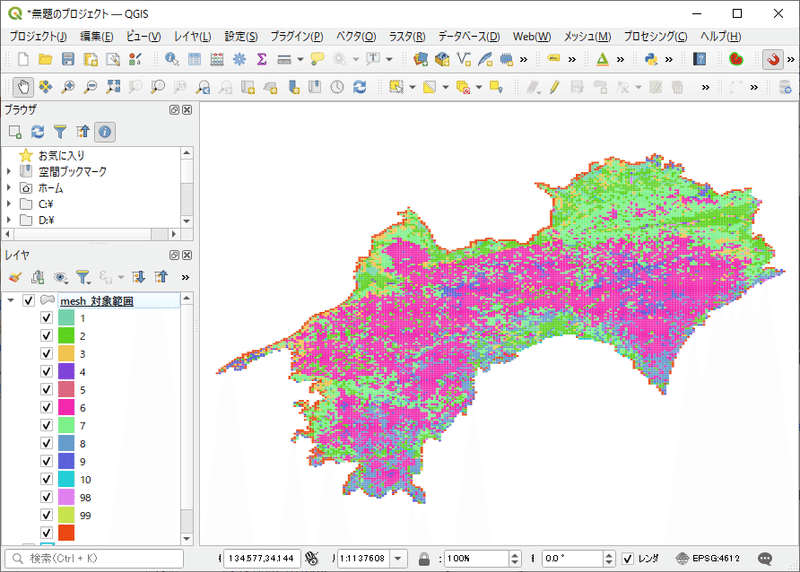Click the Zoom Full extent icon
Viewport: 800px width, 572px height.
point(113,87)
